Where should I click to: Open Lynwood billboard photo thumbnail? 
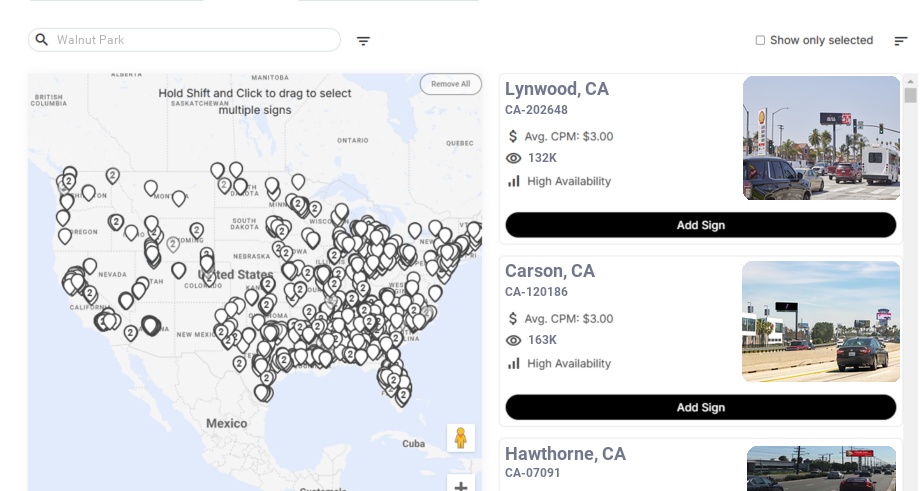821,138
